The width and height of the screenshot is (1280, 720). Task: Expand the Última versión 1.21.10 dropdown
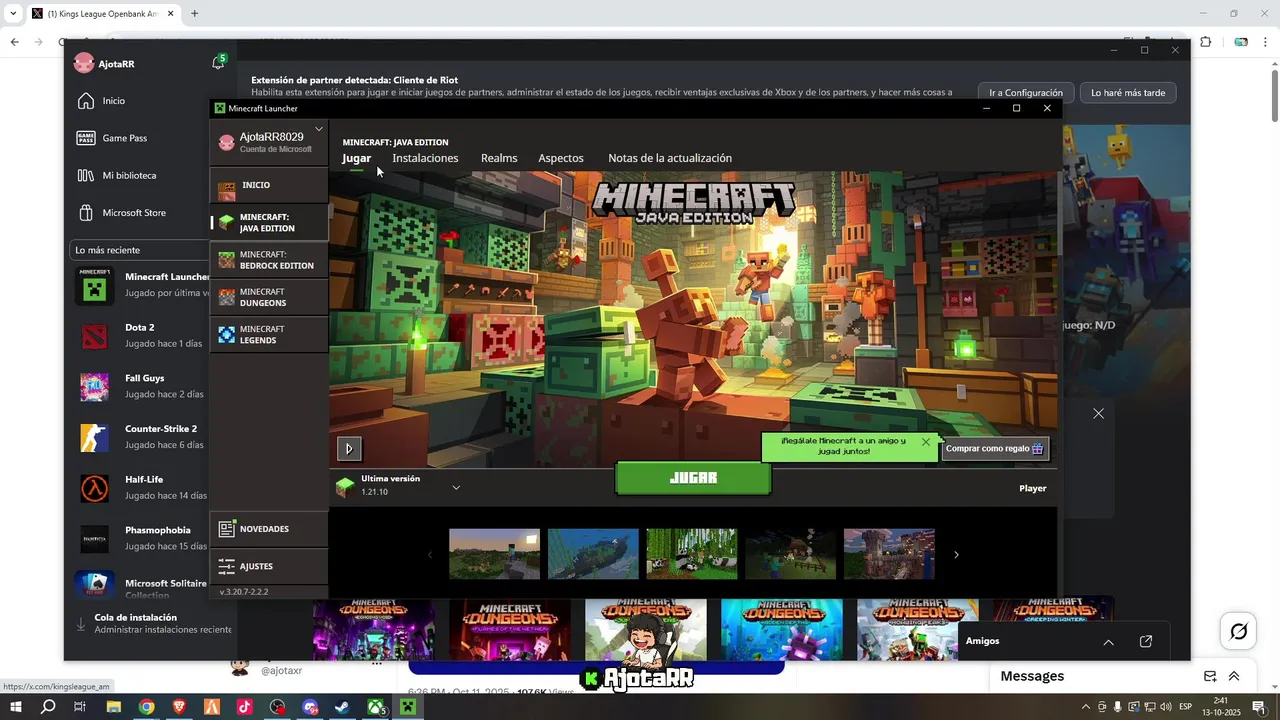(456, 487)
